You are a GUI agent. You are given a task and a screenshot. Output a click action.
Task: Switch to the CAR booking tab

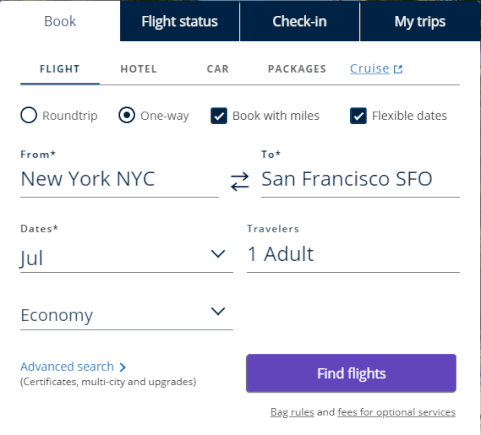[x=218, y=69]
